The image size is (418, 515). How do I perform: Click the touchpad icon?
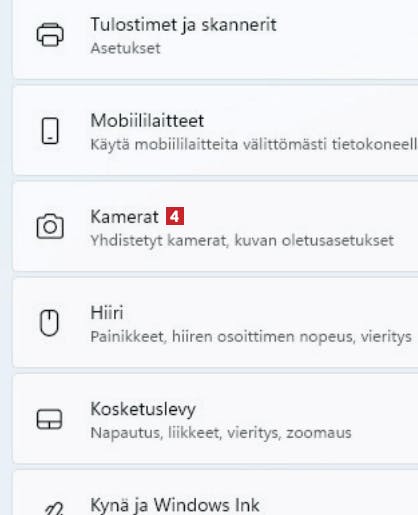(x=49, y=419)
